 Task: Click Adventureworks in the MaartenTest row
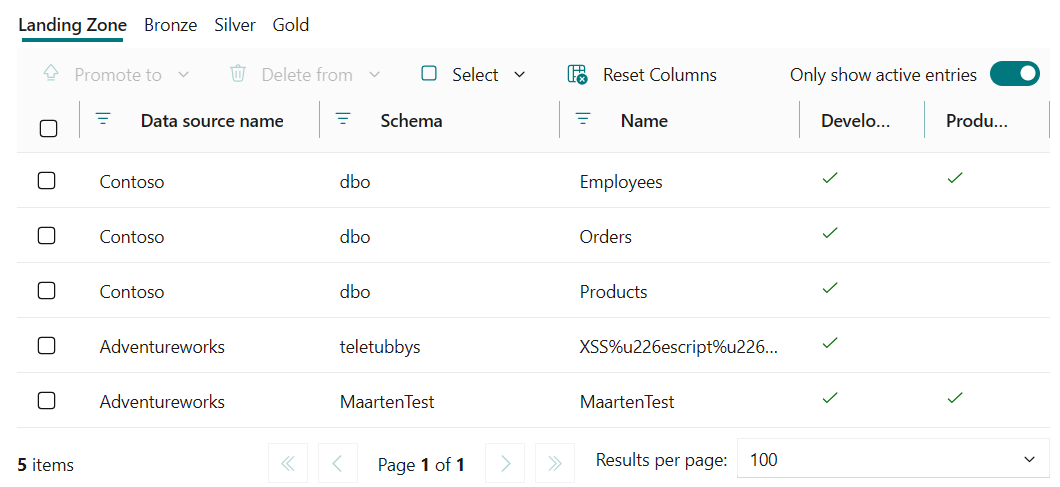point(162,402)
